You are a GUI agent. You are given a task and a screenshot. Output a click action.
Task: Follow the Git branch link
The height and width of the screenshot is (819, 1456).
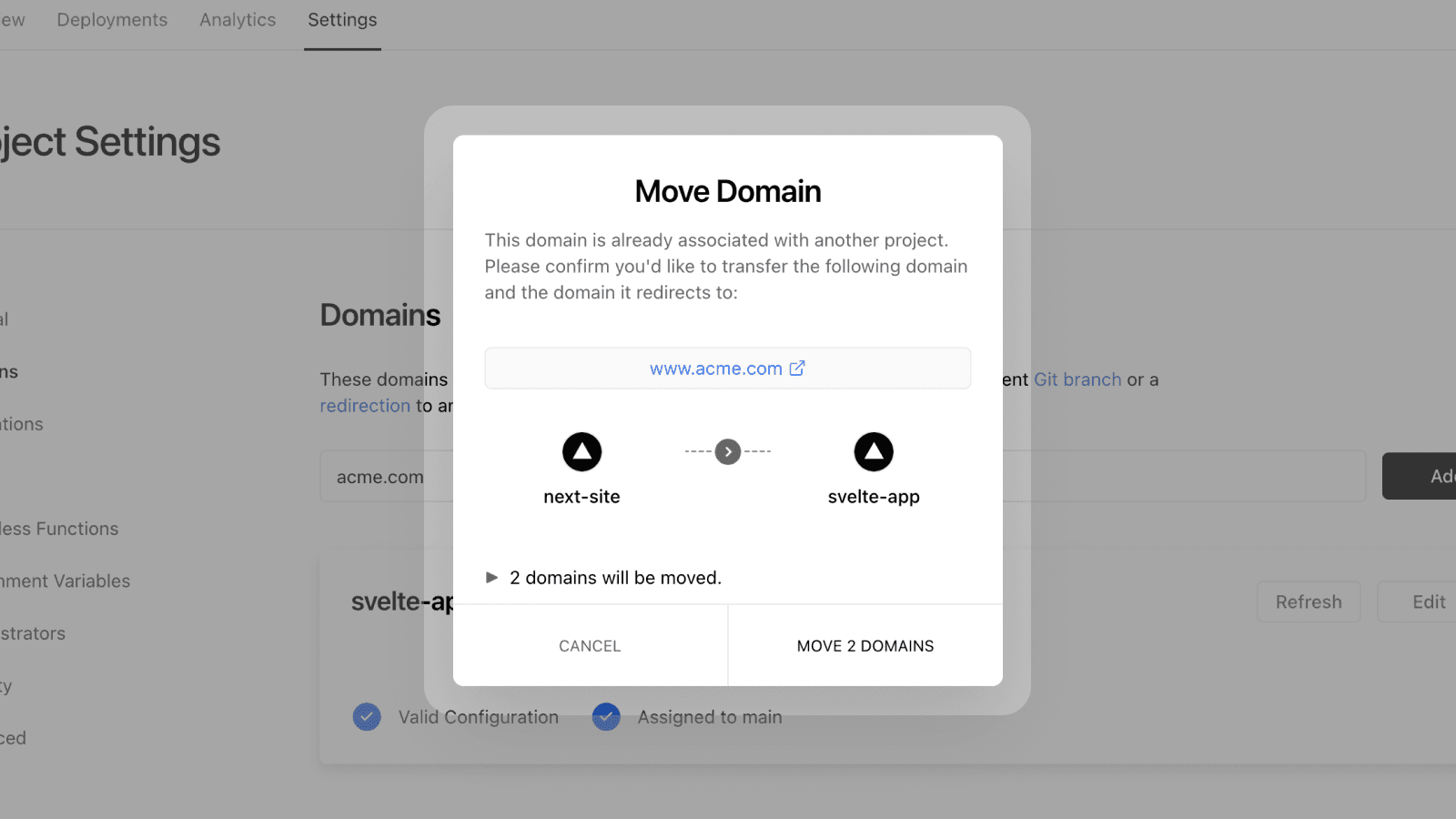(x=1077, y=379)
